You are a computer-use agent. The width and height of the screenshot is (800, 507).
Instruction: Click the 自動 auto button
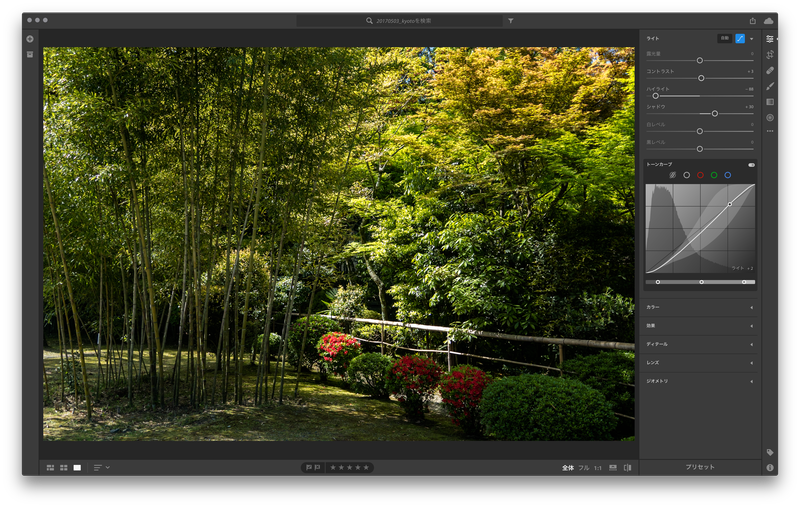coord(724,38)
